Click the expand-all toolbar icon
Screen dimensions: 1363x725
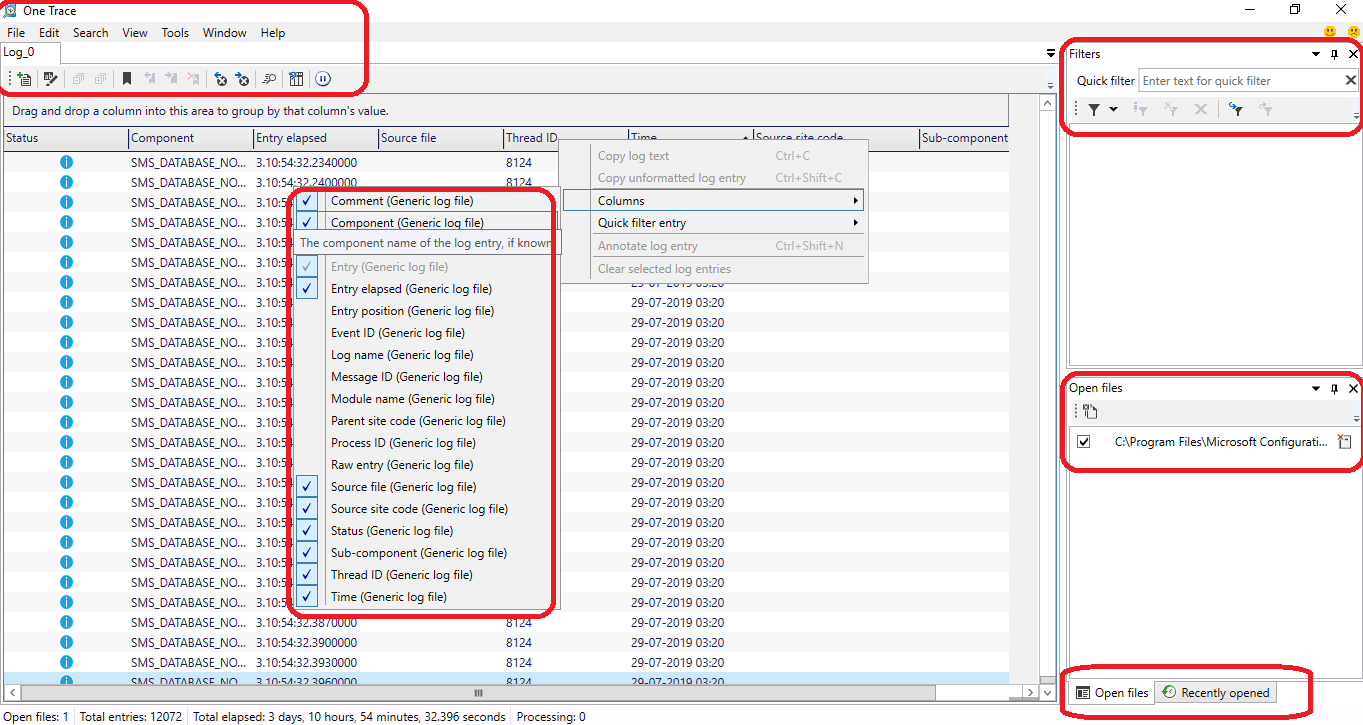[100, 79]
